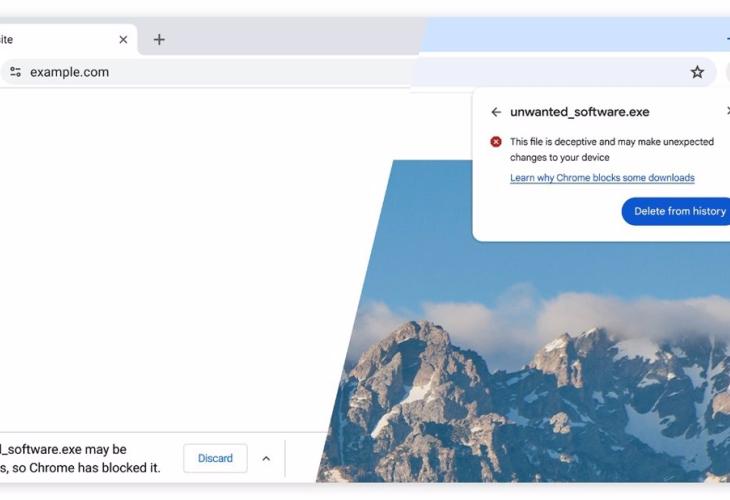The width and height of the screenshot is (730, 500).
Task: View site information for example.com
Action: click(15, 72)
